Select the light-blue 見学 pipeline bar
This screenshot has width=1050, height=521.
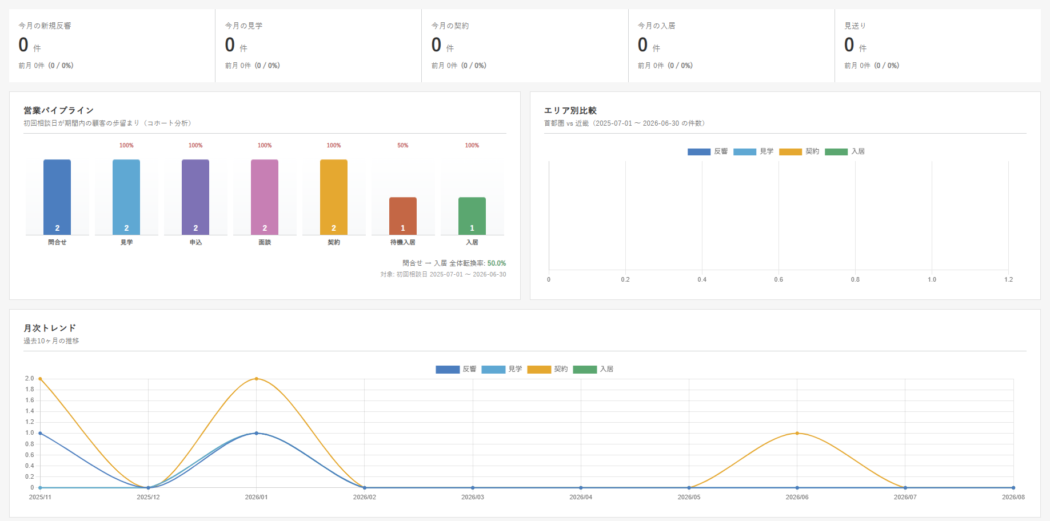[x=126, y=197]
